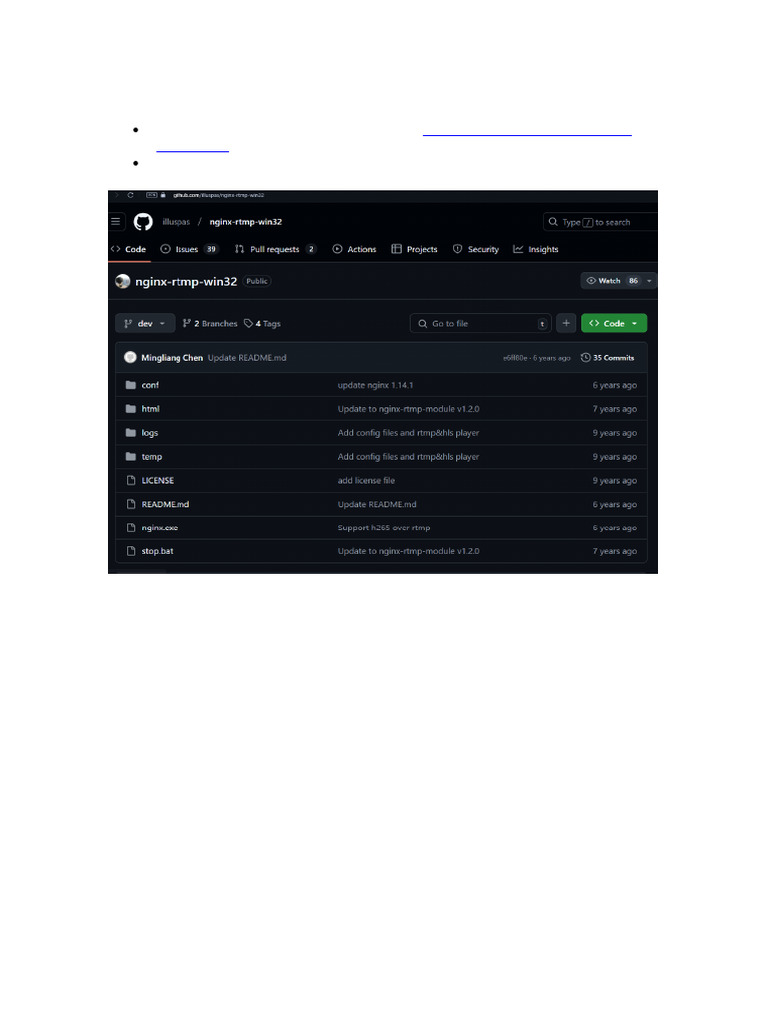The height and width of the screenshot is (1024, 768).
Task: Switch to the Code tab
Action: coord(129,249)
